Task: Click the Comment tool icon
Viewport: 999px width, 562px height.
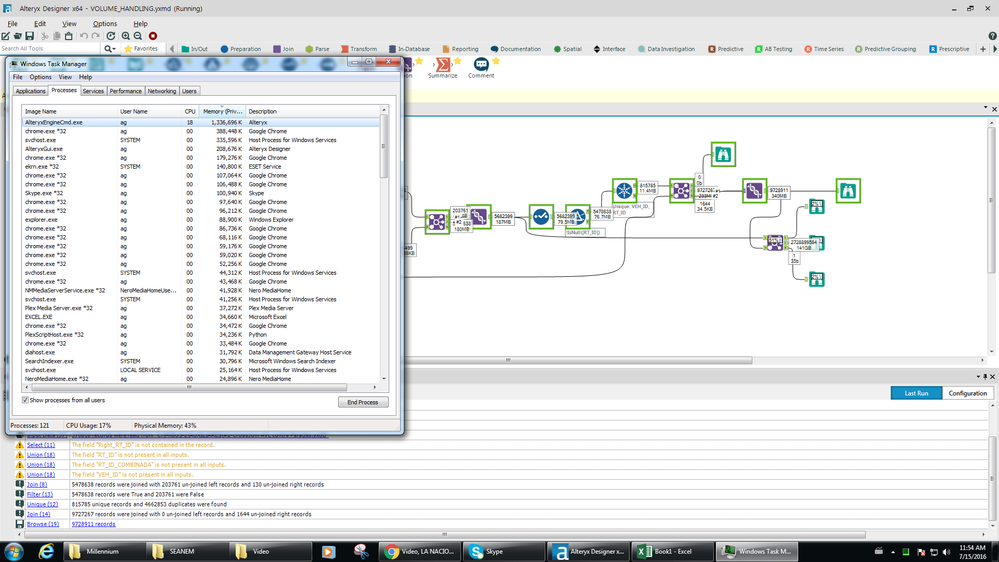Action: (481, 65)
